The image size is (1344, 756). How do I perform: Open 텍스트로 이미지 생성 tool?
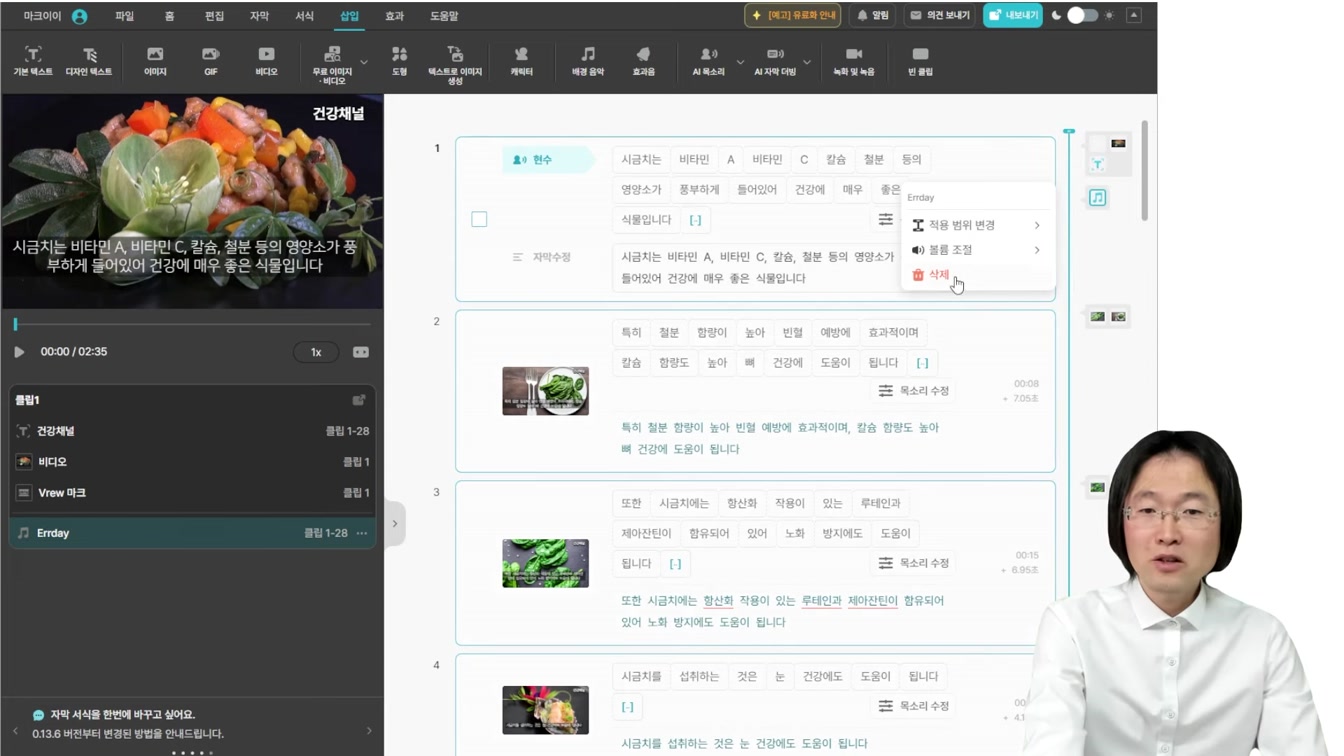coord(455,64)
